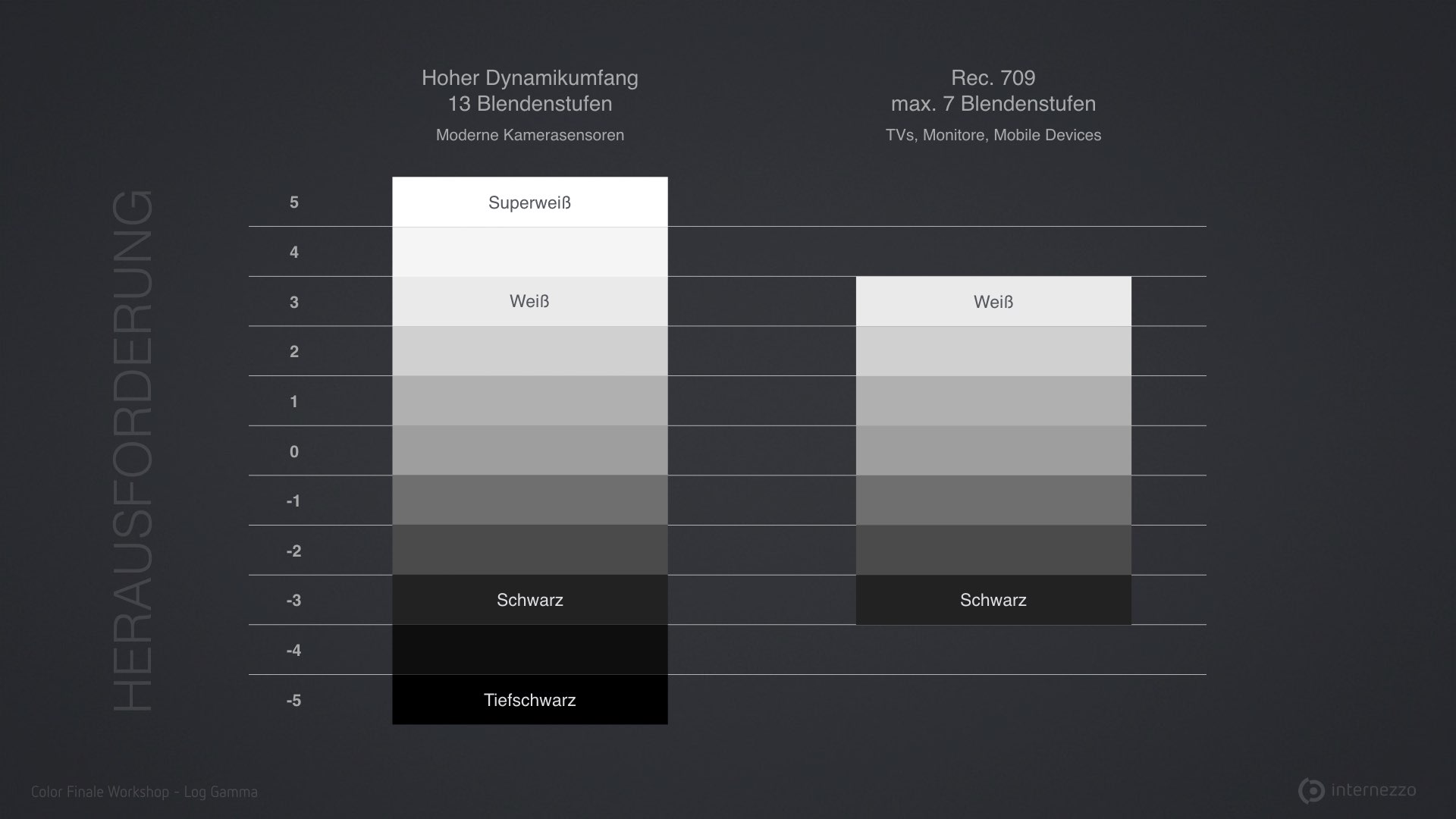Click the scale value '0'

294,451
